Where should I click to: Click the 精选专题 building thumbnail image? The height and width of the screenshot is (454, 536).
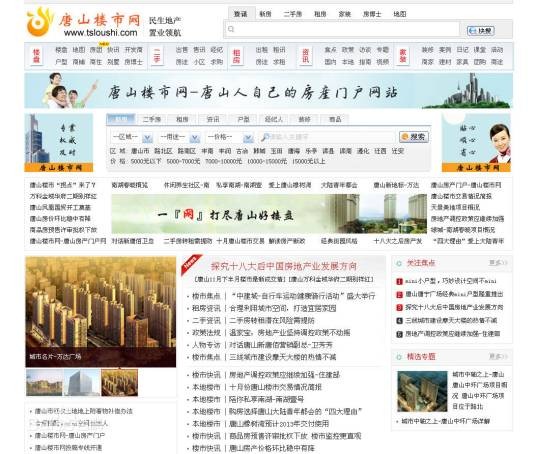pos(422,391)
